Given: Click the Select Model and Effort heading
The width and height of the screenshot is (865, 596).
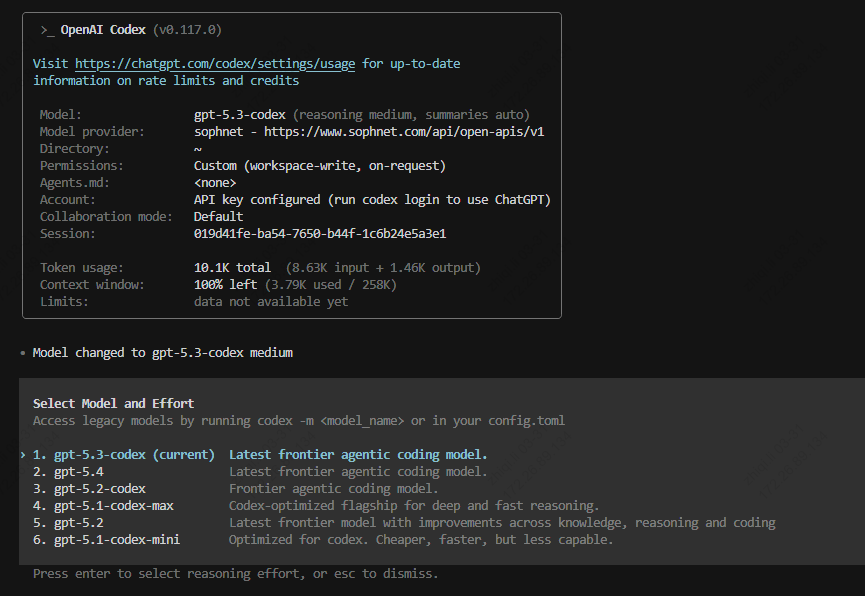Looking at the screenshot, I should coord(113,404).
